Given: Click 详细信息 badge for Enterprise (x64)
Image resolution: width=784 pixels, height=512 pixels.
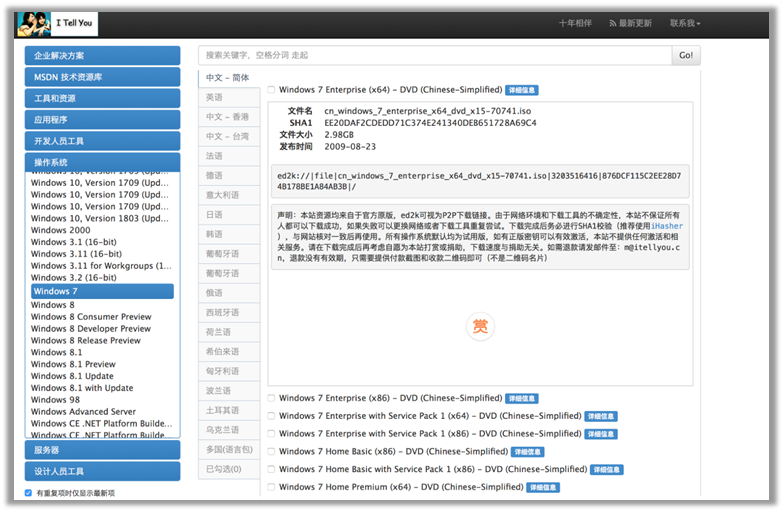Looking at the screenshot, I should coord(522,90).
